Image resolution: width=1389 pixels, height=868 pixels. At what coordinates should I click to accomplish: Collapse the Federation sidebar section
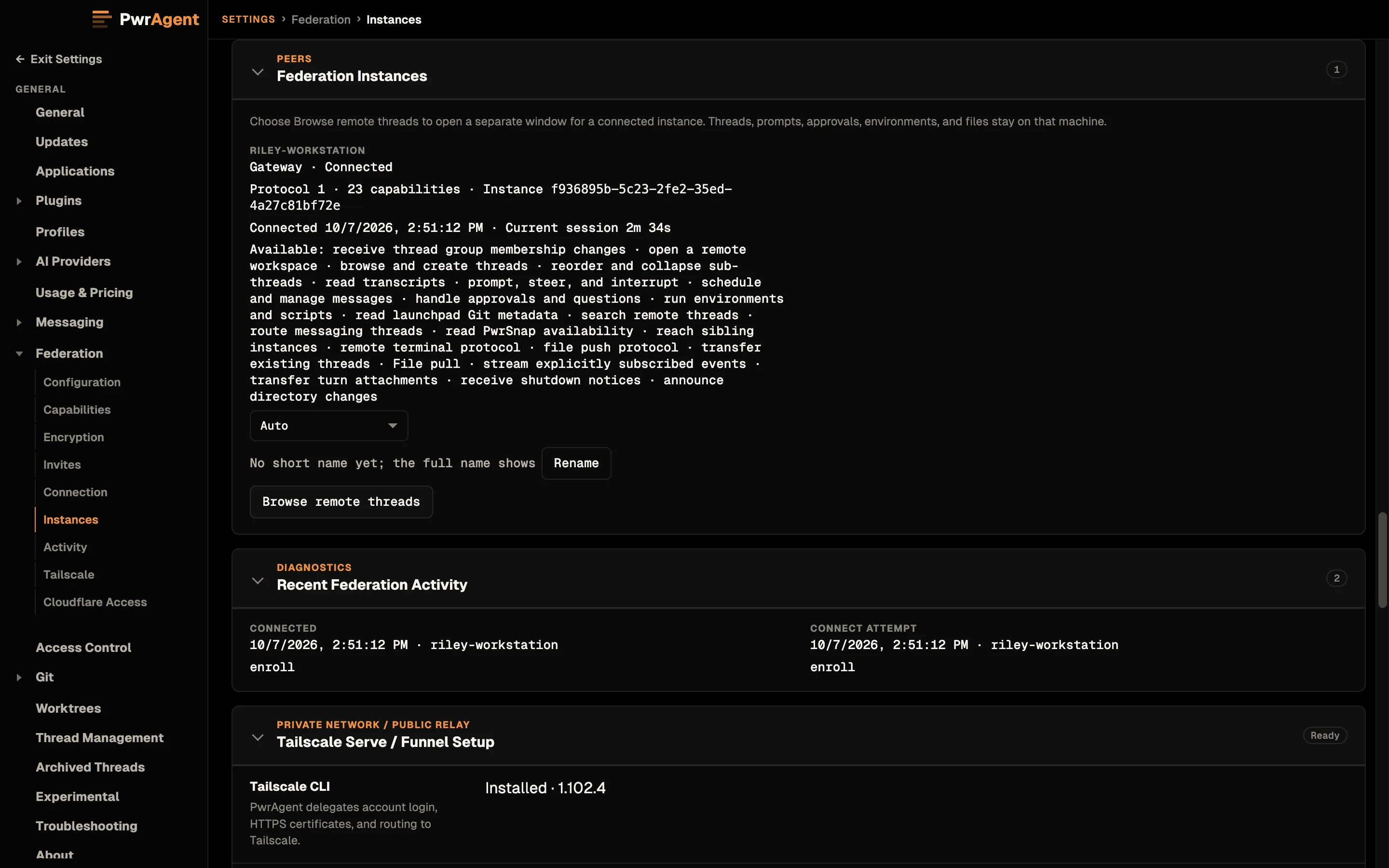[19, 353]
